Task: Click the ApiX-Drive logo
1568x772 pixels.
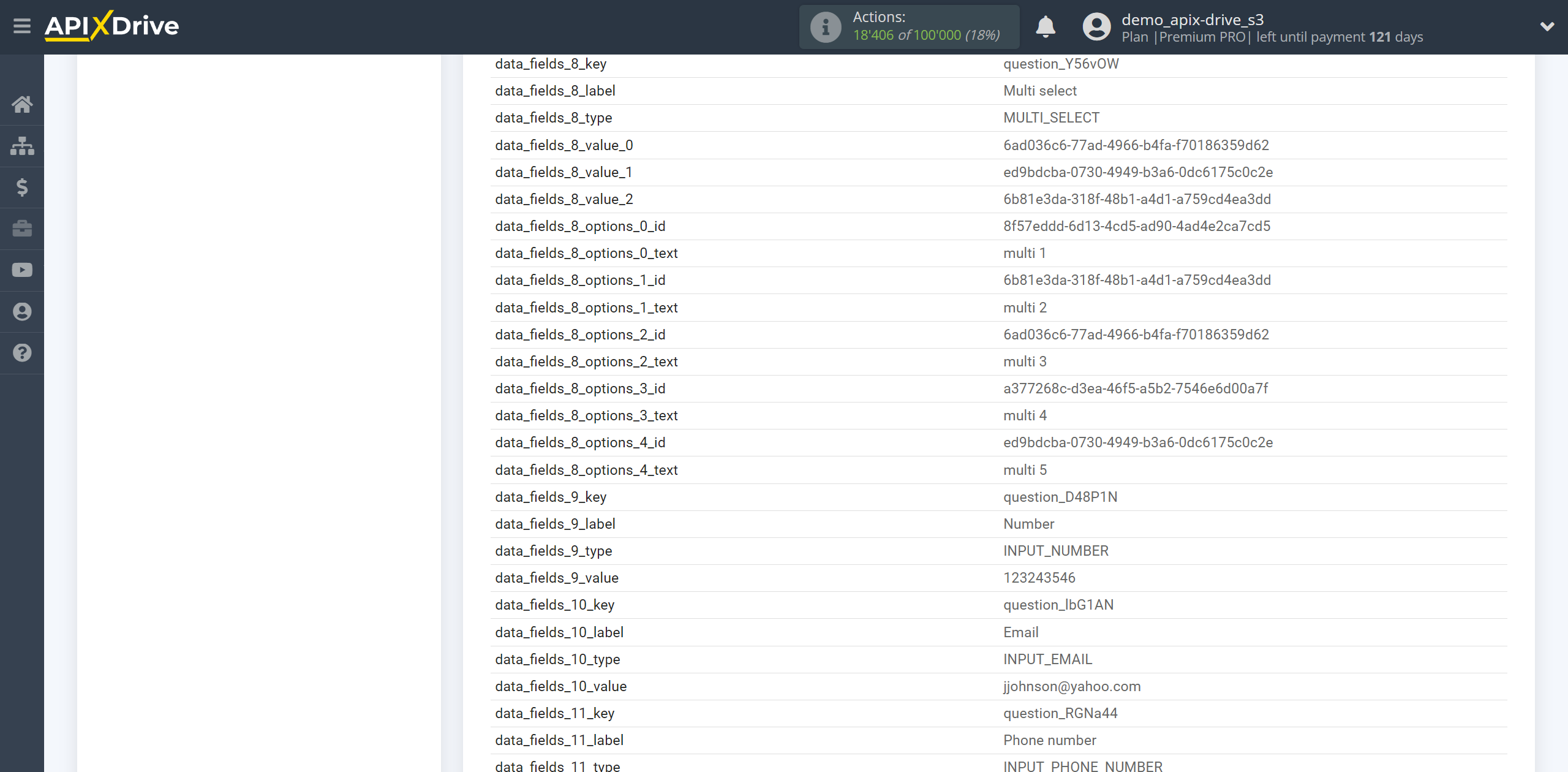Action: (111, 26)
